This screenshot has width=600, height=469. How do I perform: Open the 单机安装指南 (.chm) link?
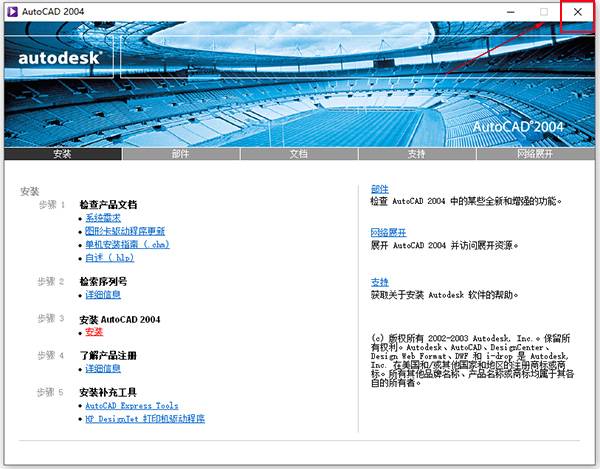(x=127, y=244)
